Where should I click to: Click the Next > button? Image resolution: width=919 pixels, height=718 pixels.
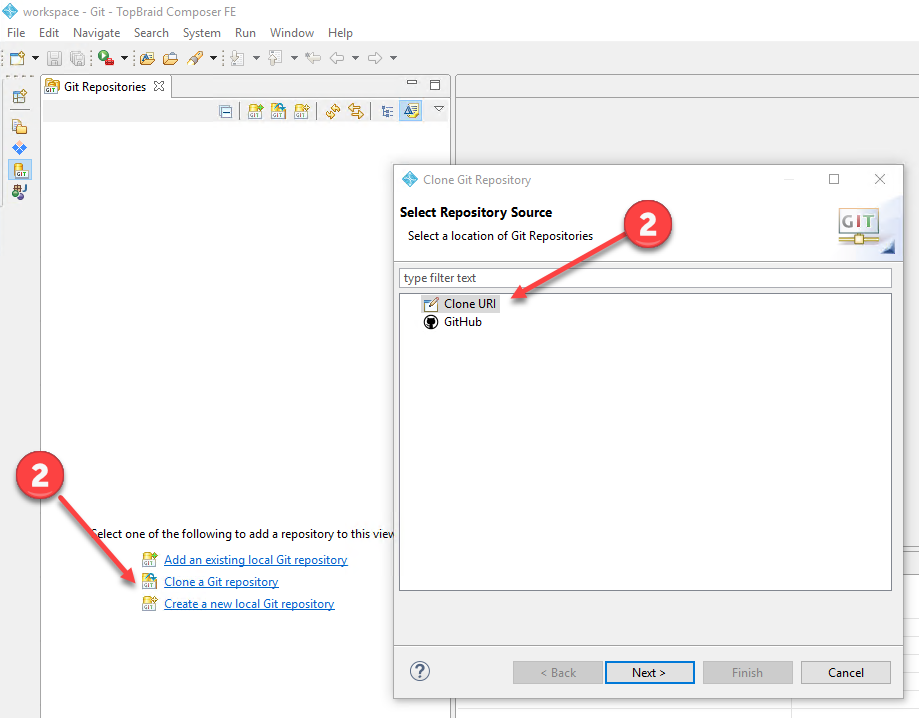click(x=649, y=673)
